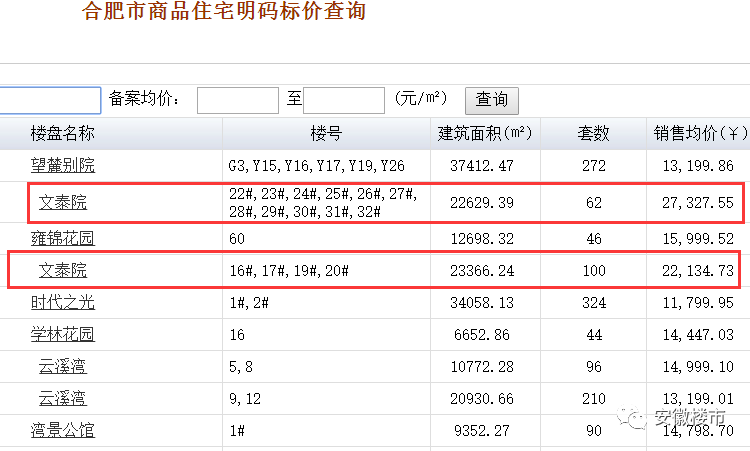Open 文泰院 link in the 22#,23# row

point(63,202)
